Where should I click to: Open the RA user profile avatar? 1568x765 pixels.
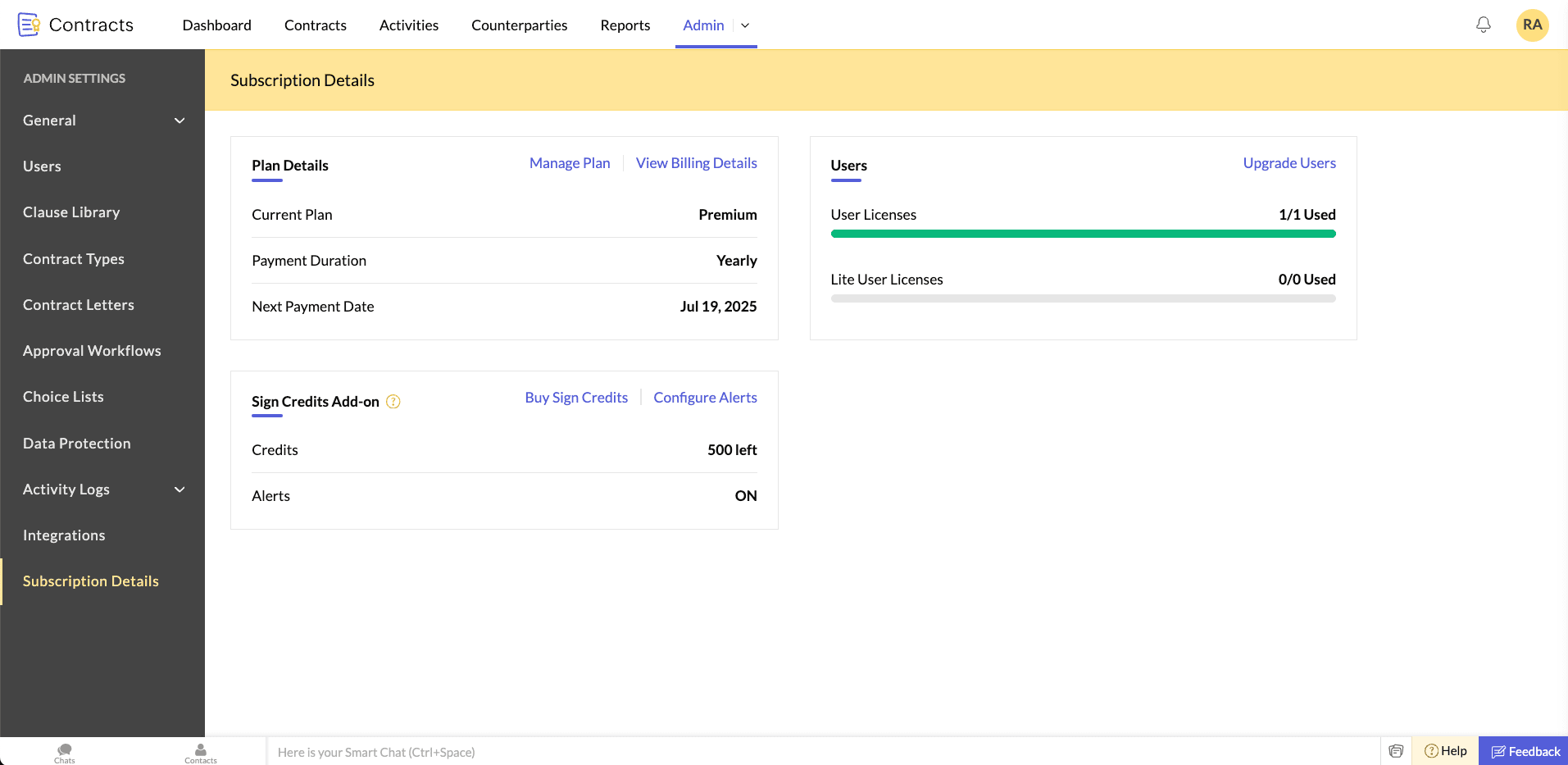coord(1531,25)
